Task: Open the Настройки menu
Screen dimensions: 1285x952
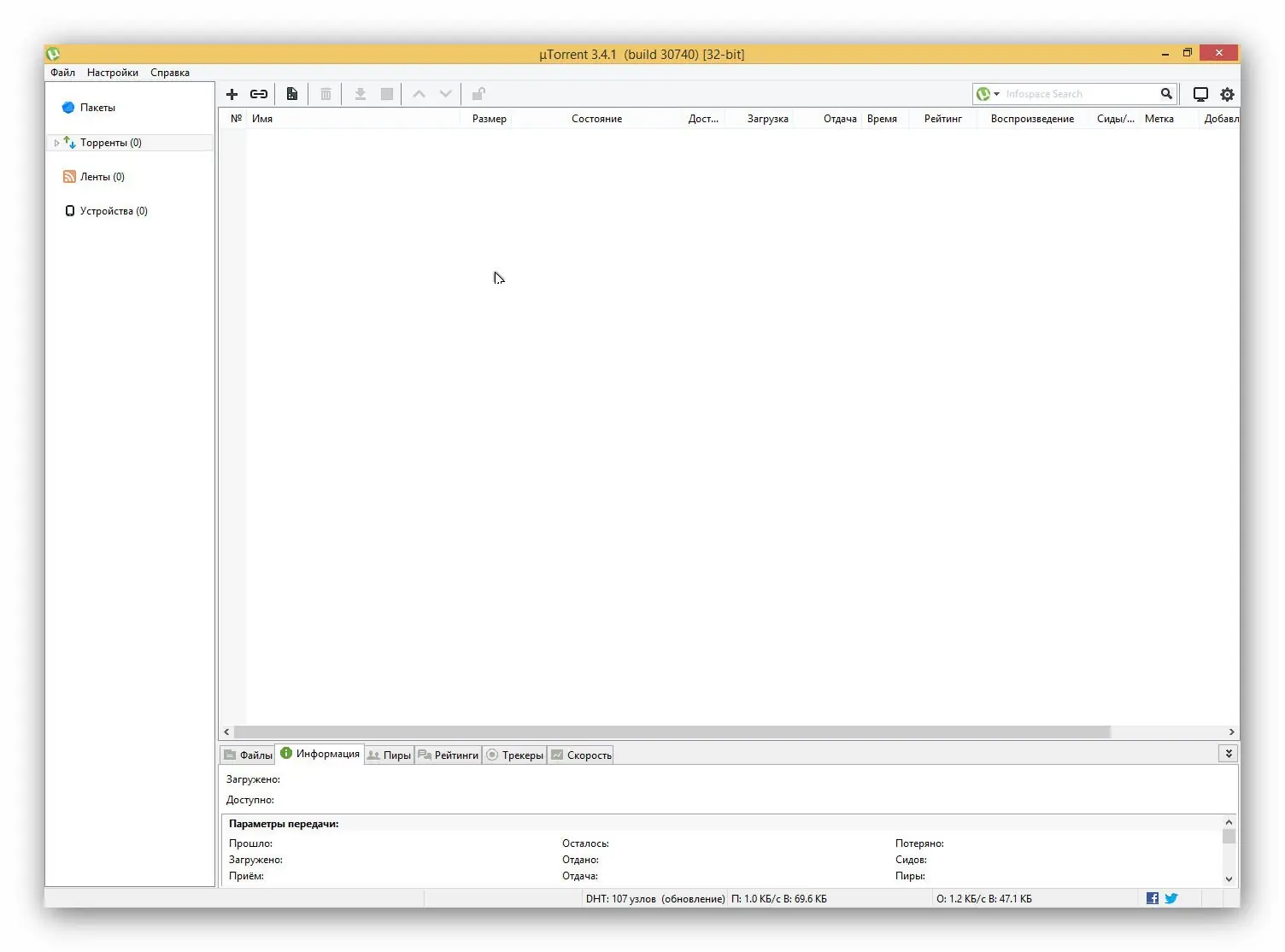Action: point(112,73)
